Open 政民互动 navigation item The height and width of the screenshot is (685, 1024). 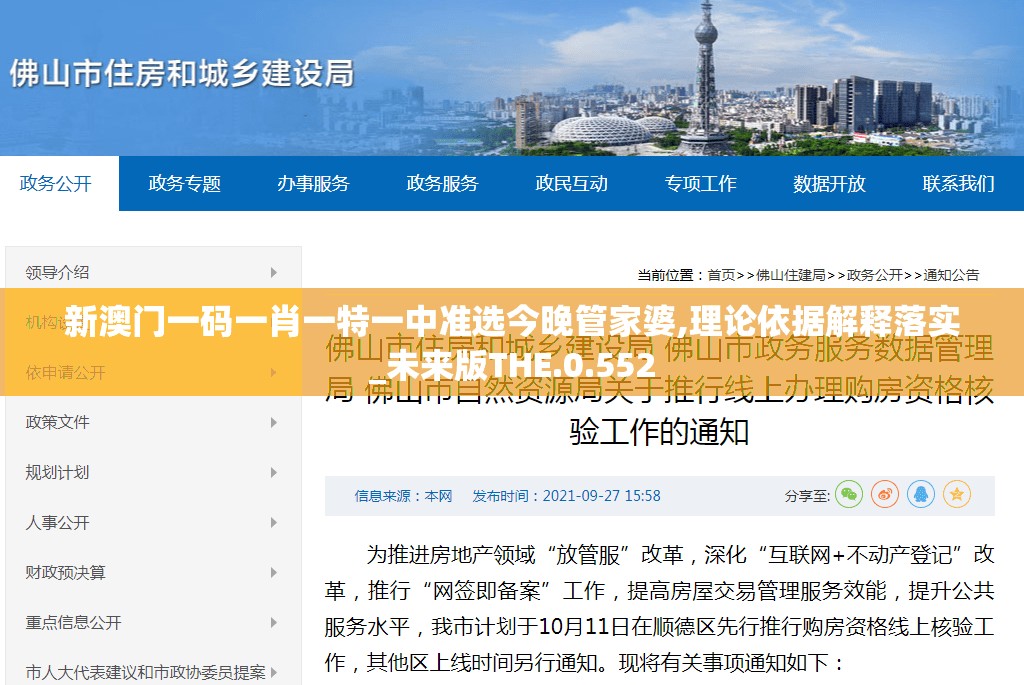point(571,183)
